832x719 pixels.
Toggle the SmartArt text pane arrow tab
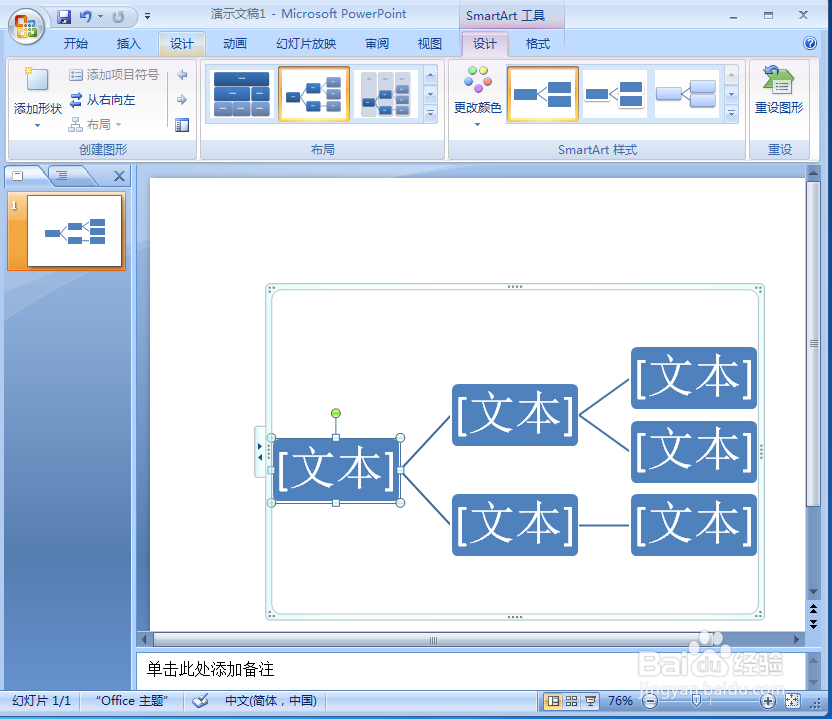tap(260, 452)
